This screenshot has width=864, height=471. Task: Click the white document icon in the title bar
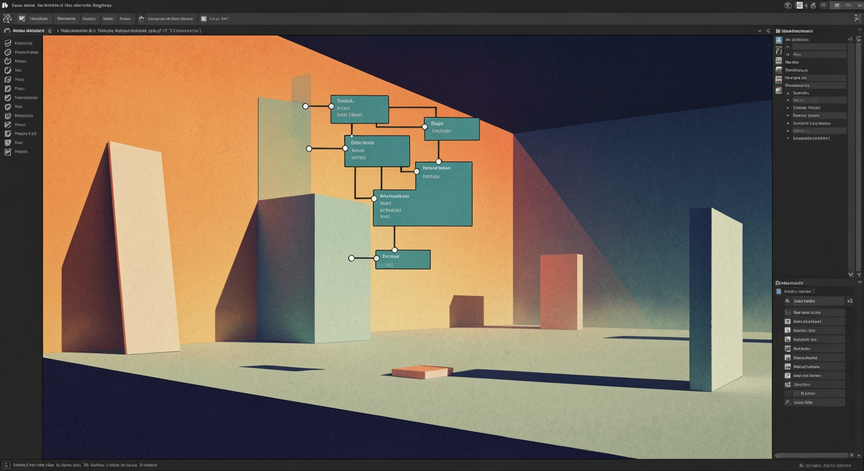pyautogui.click(x=800, y=5)
